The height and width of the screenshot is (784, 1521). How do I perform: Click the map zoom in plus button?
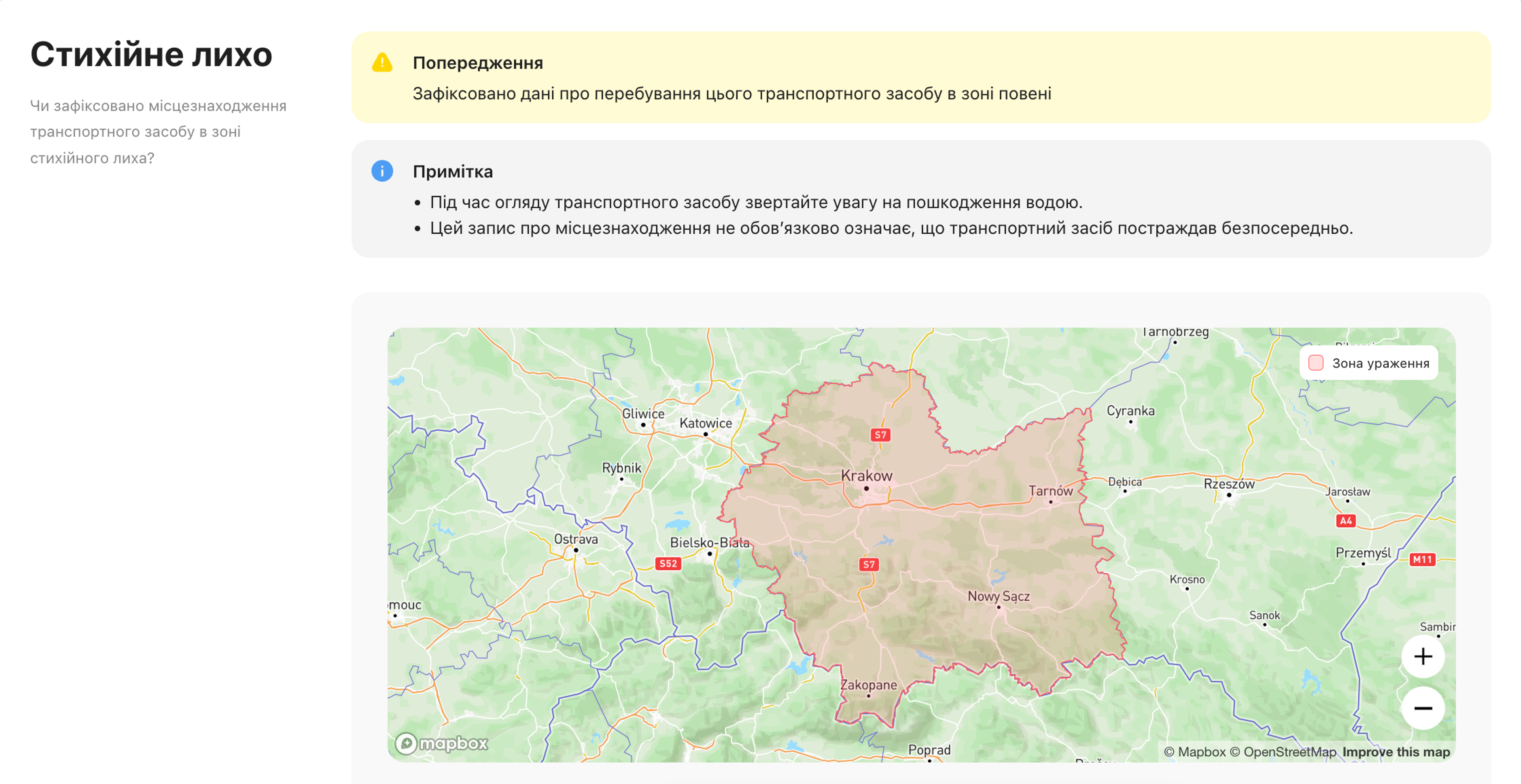[1422, 657]
